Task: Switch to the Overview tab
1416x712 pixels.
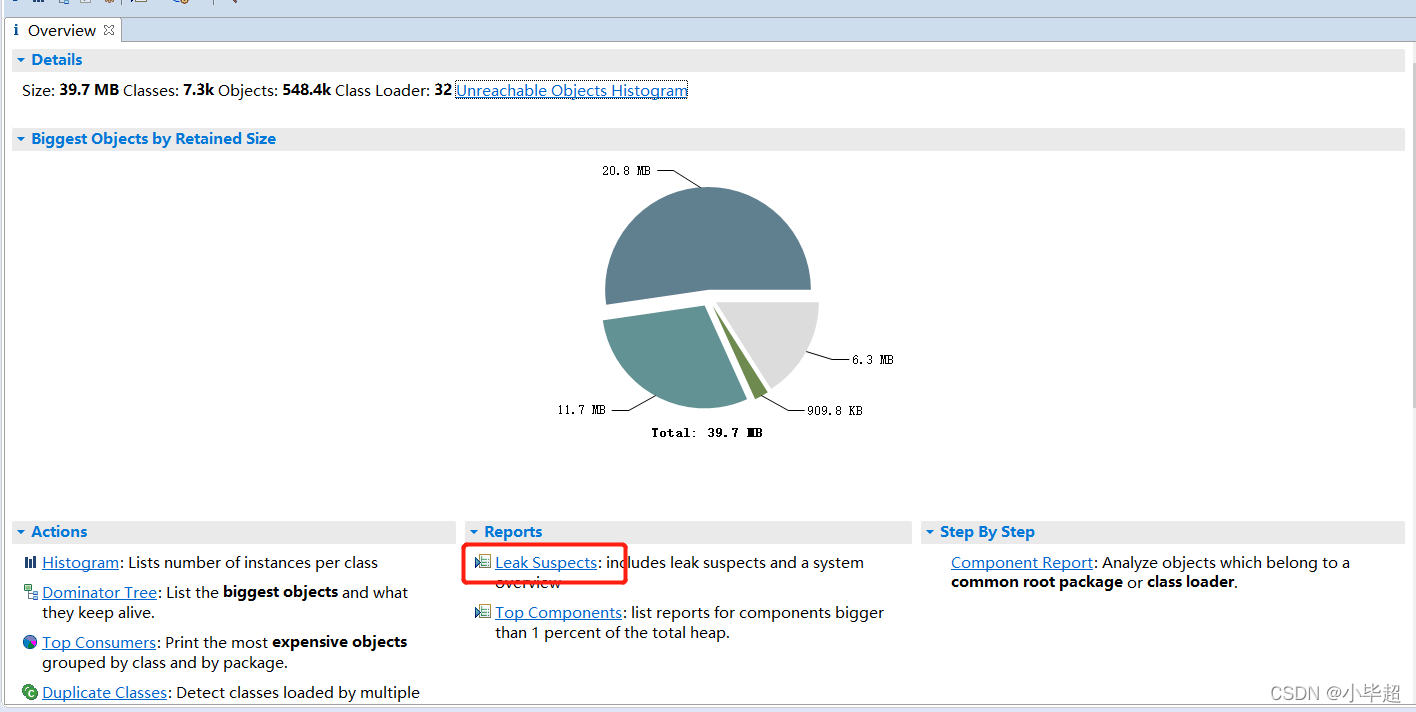Action: (62, 31)
